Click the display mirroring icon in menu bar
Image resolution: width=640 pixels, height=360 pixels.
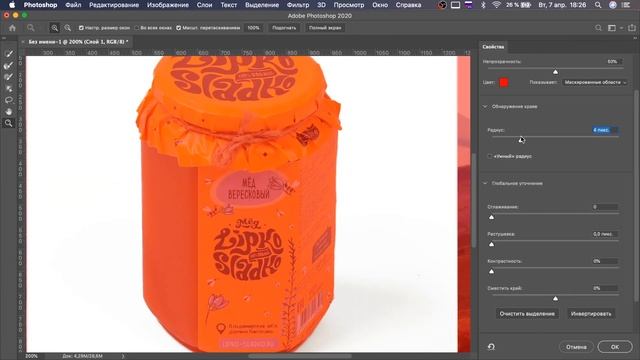pyautogui.click(x=456, y=5)
